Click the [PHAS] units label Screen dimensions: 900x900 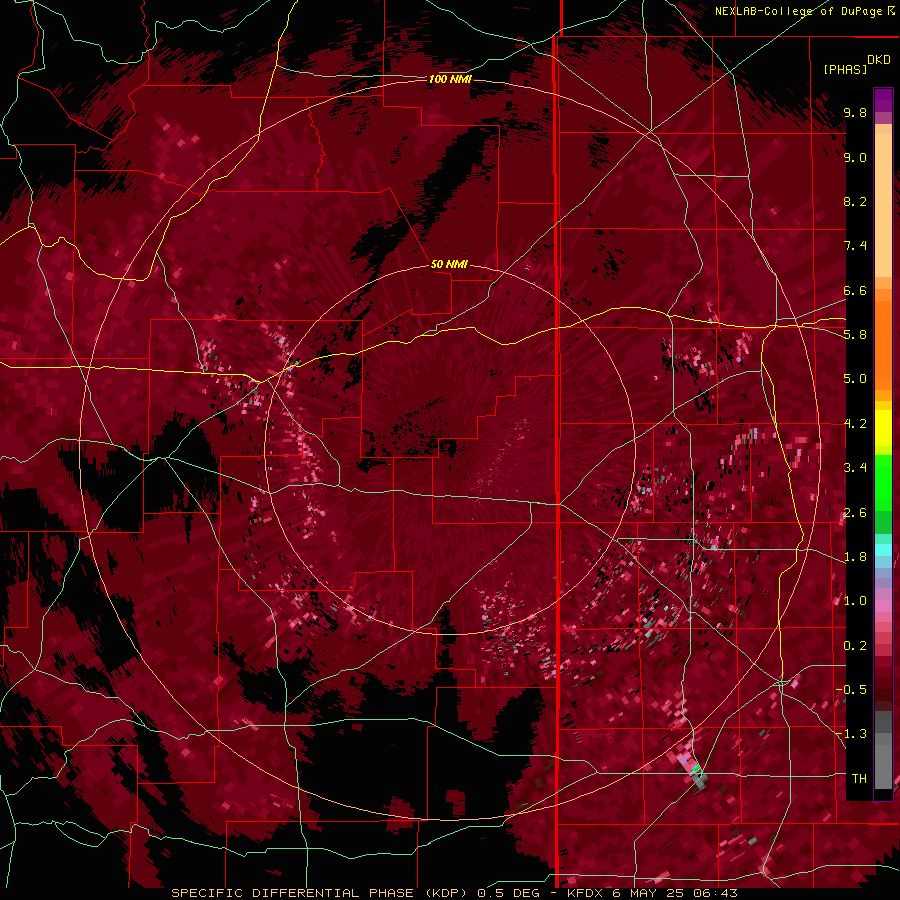point(845,69)
